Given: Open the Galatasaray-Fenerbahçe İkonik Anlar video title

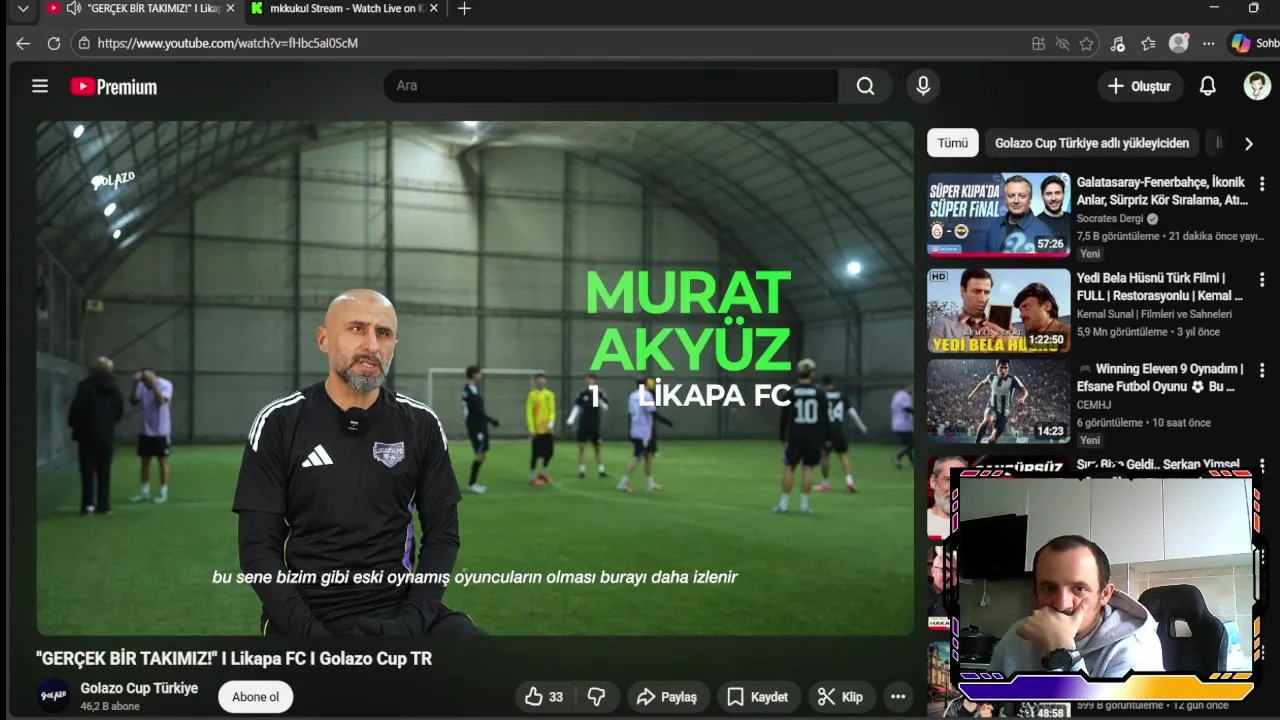Looking at the screenshot, I should pos(1162,191).
